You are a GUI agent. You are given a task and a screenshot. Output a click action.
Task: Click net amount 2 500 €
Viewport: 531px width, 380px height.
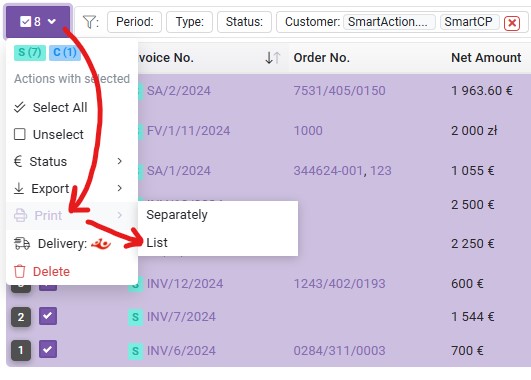[472, 205]
